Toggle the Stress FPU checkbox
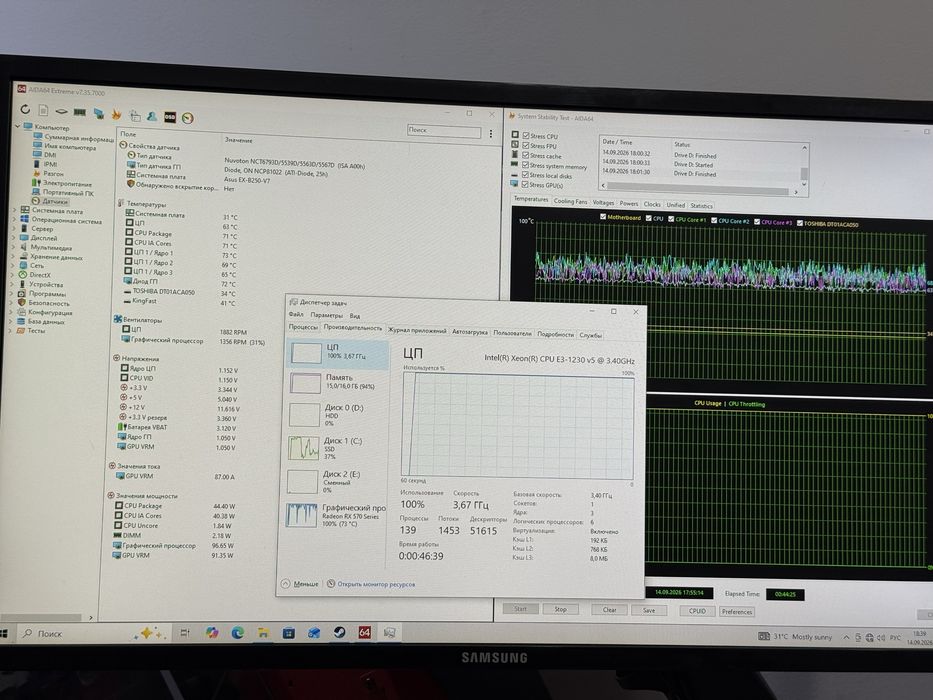The image size is (933, 700). [x=526, y=145]
